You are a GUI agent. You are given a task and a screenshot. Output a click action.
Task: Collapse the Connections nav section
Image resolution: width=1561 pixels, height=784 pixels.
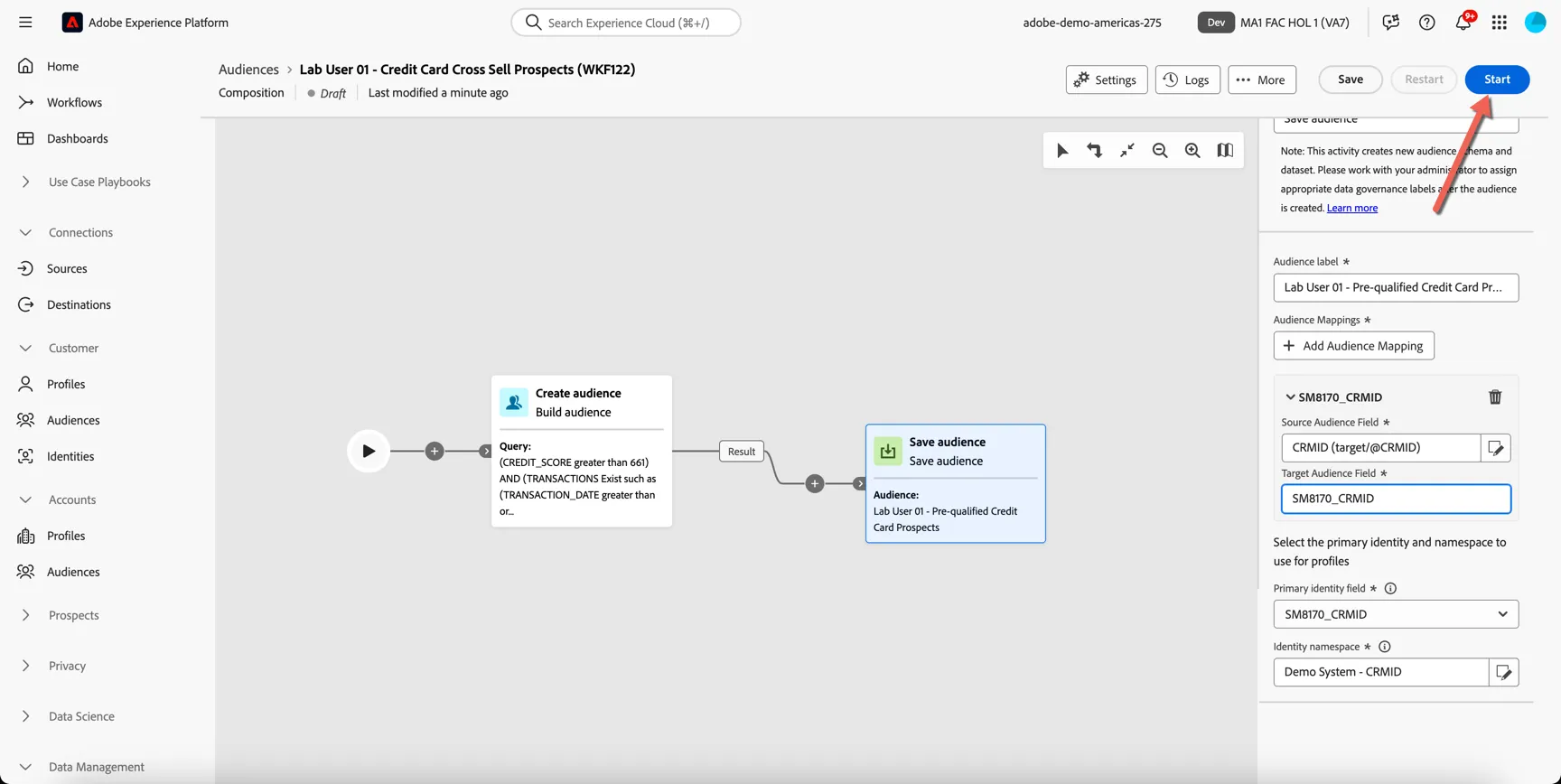[x=25, y=232]
